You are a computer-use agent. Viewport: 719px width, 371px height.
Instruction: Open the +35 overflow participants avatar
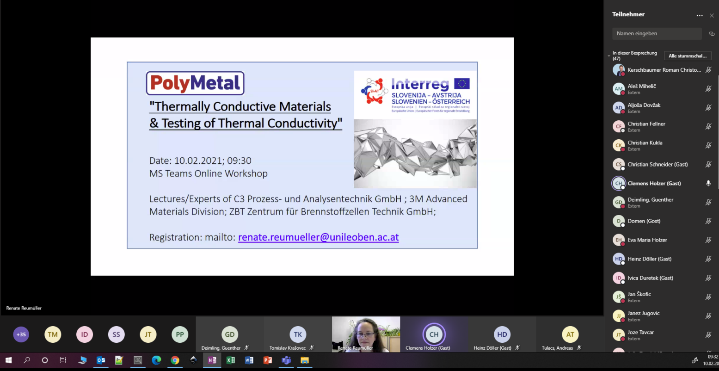(x=21, y=334)
